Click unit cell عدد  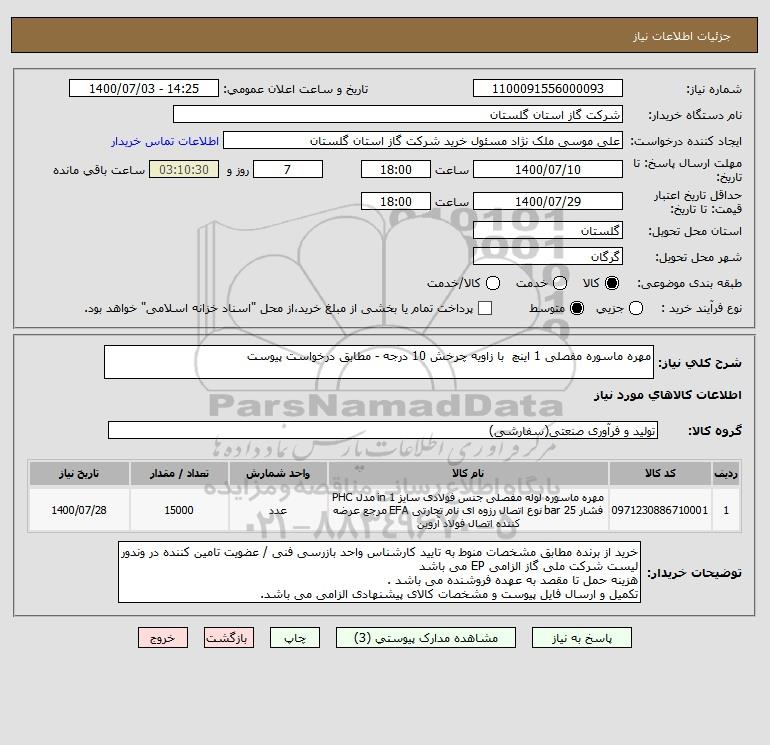pyautogui.click(x=278, y=510)
